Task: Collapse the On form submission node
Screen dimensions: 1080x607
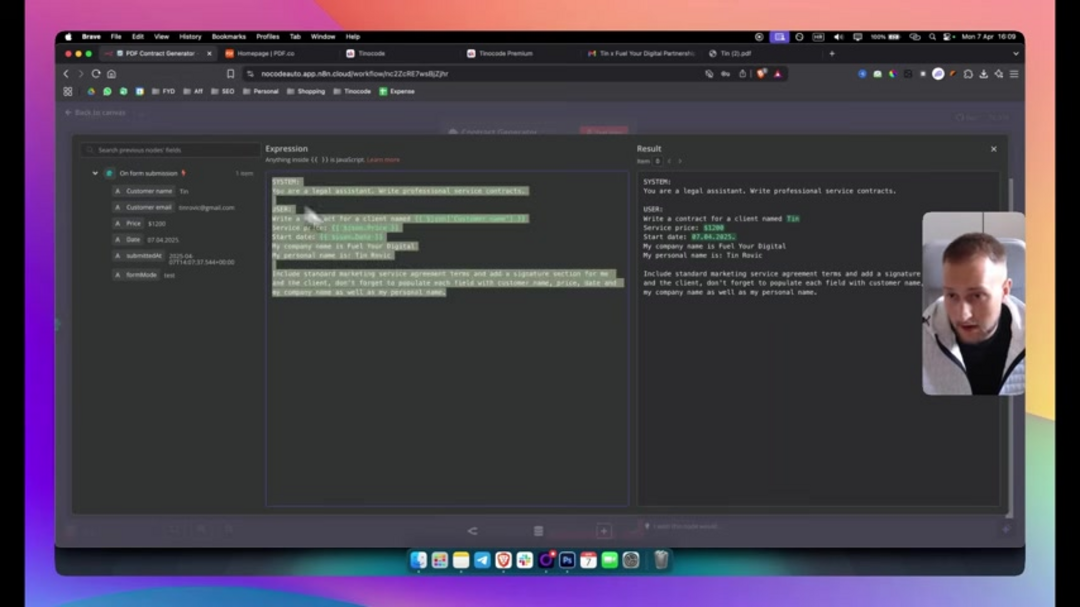Action: click(96, 173)
